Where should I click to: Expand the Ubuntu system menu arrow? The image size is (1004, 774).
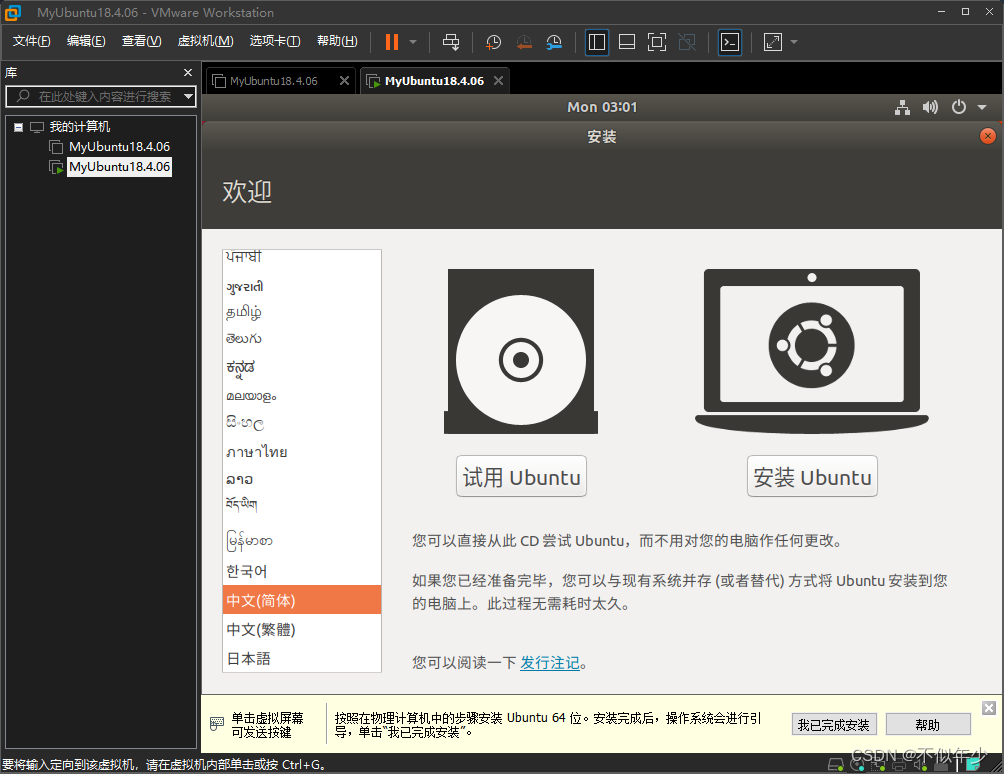(982, 108)
